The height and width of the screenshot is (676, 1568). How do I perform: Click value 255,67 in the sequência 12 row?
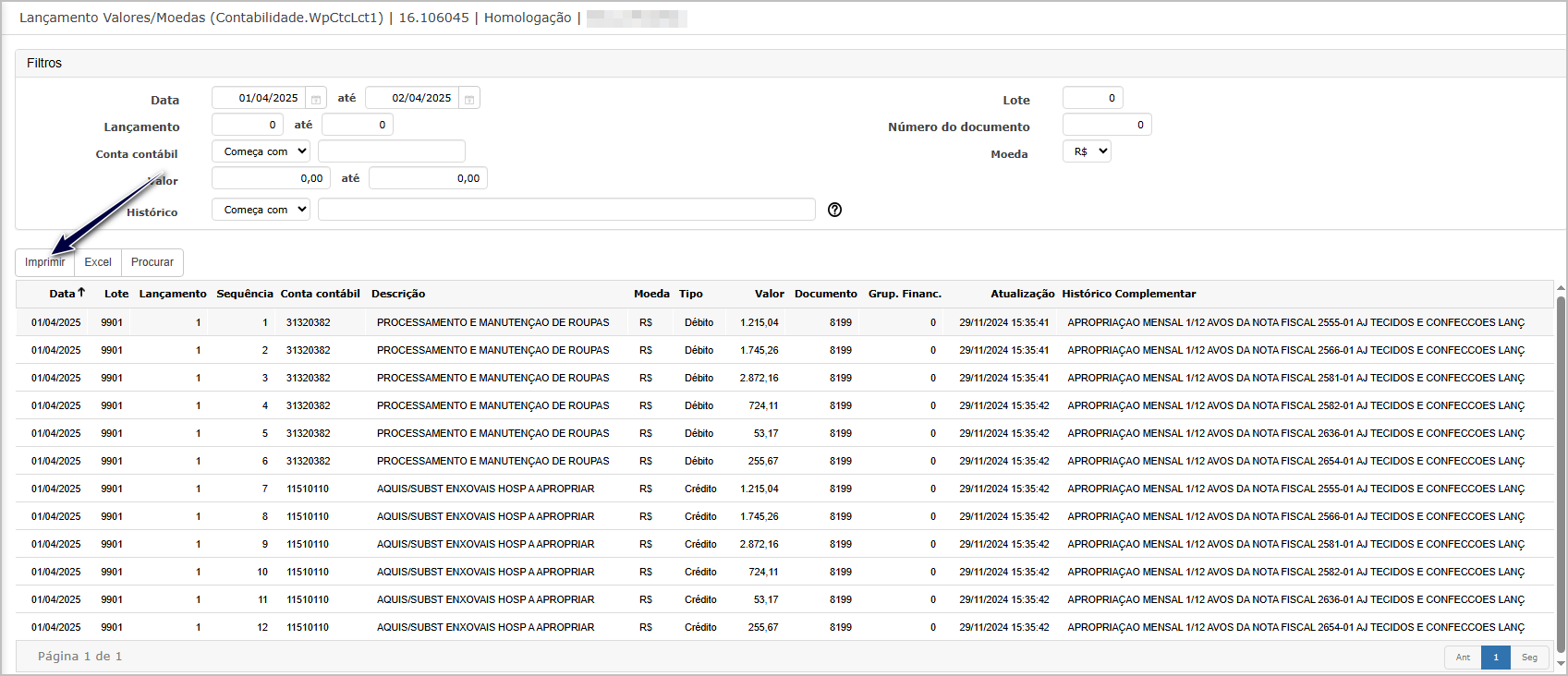pyautogui.click(x=763, y=627)
